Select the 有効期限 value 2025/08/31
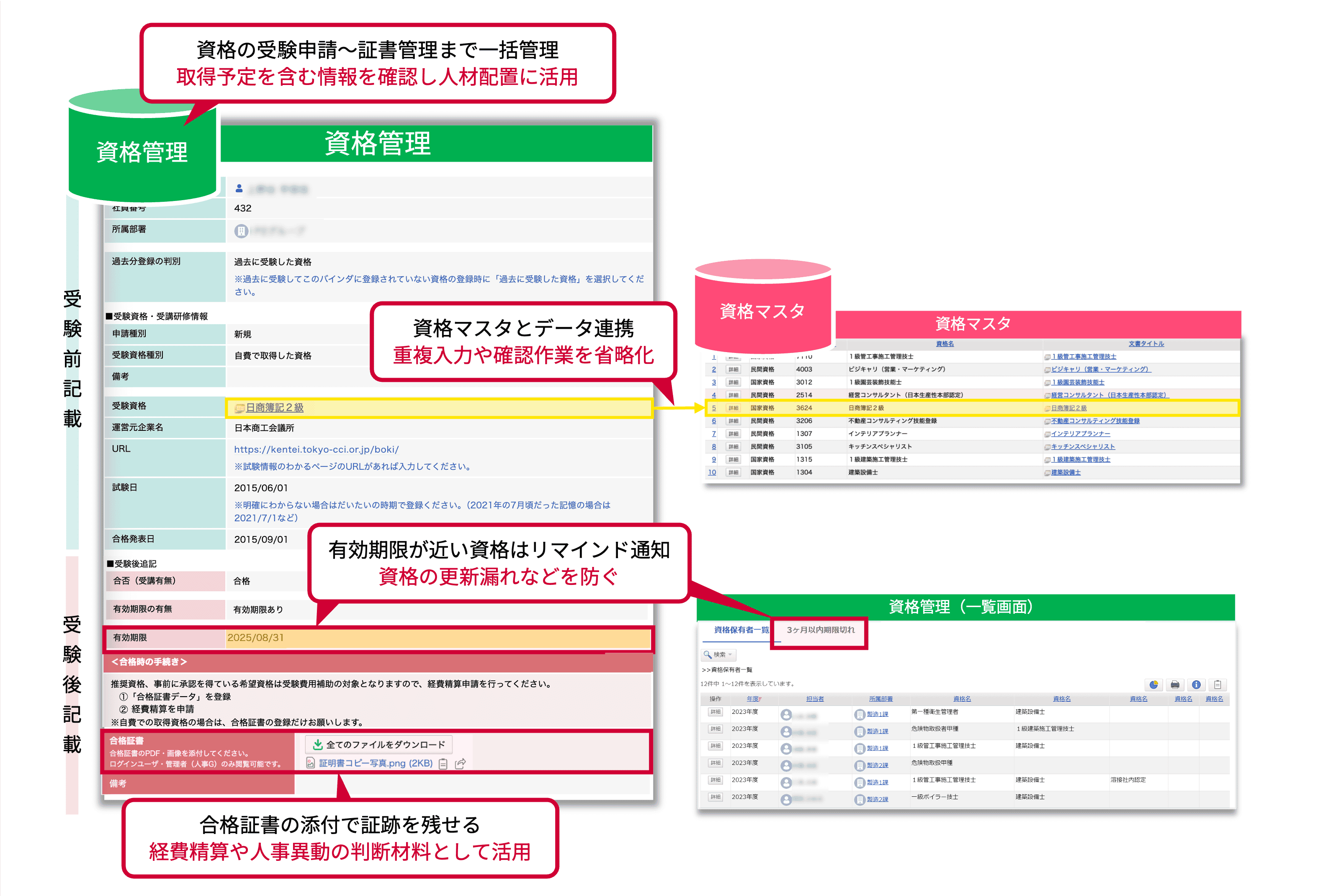The width and height of the screenshot is (1320, 896). (256, 638)
